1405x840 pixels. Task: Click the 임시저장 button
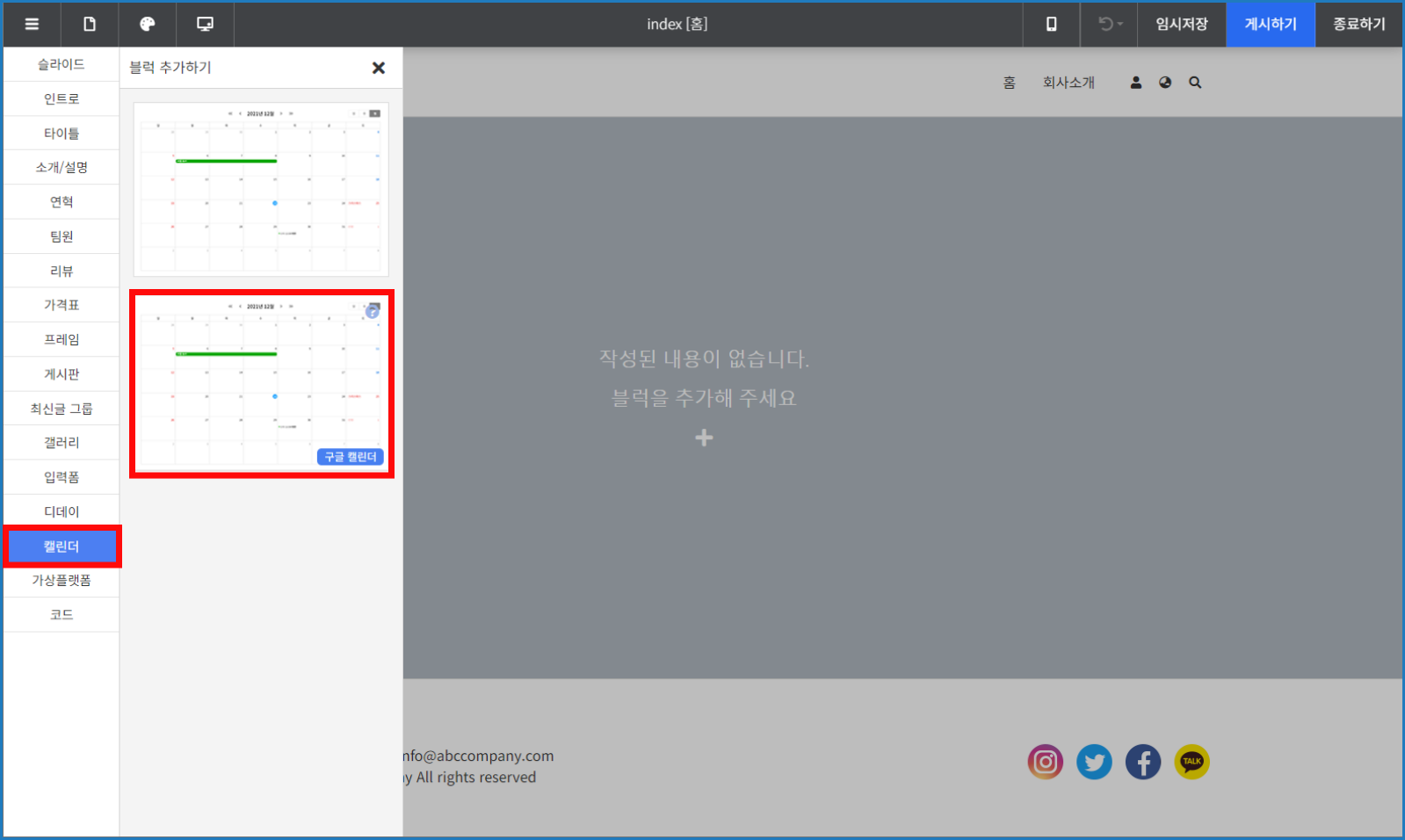pos(1181,24)
